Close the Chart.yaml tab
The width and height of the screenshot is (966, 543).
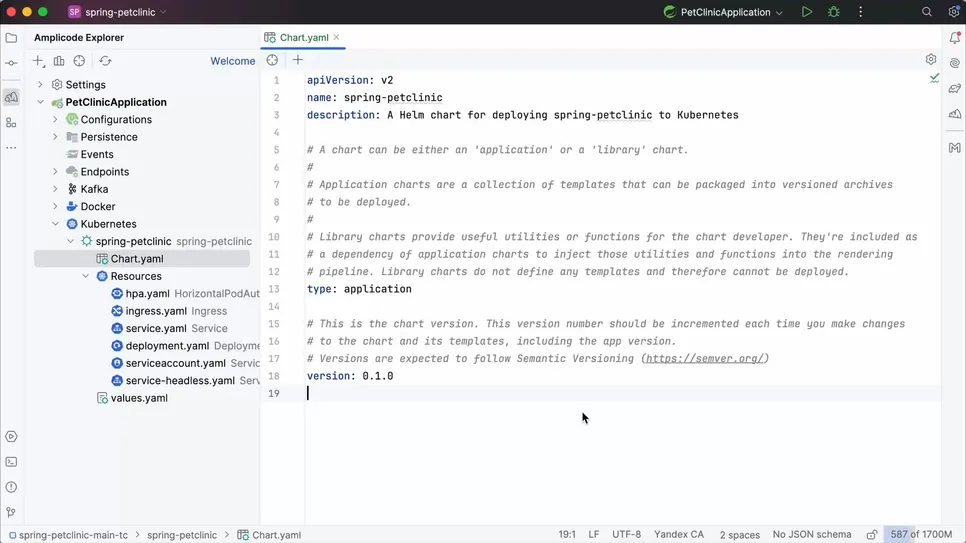[336, 37]
